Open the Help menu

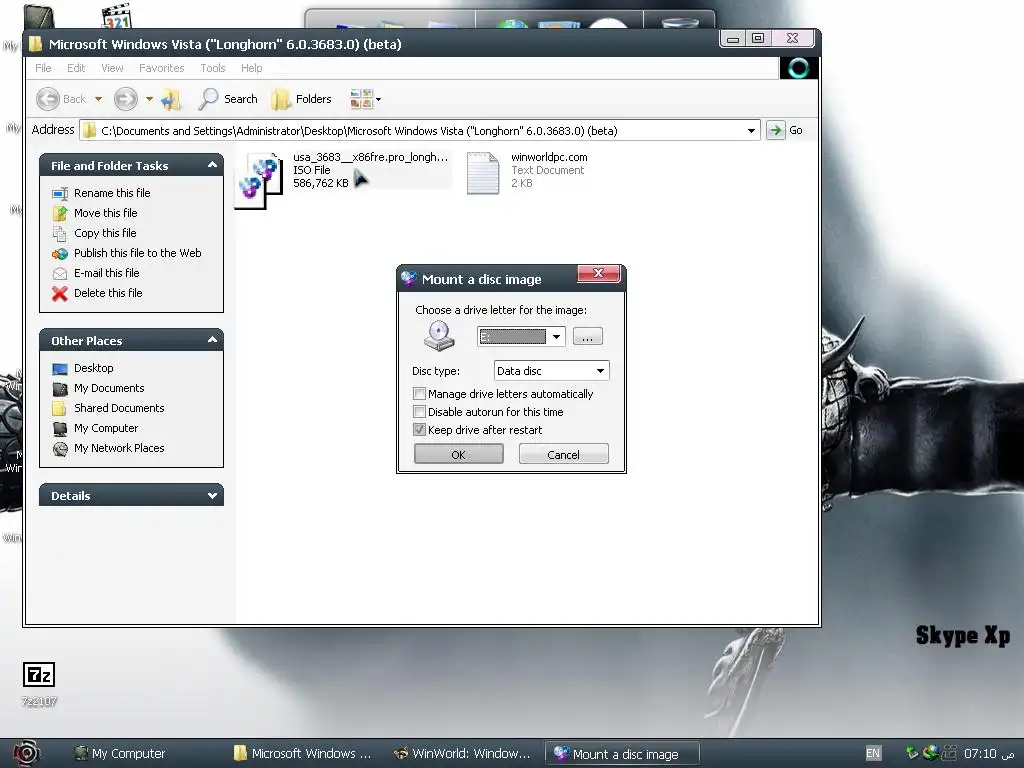click(251, 68)
